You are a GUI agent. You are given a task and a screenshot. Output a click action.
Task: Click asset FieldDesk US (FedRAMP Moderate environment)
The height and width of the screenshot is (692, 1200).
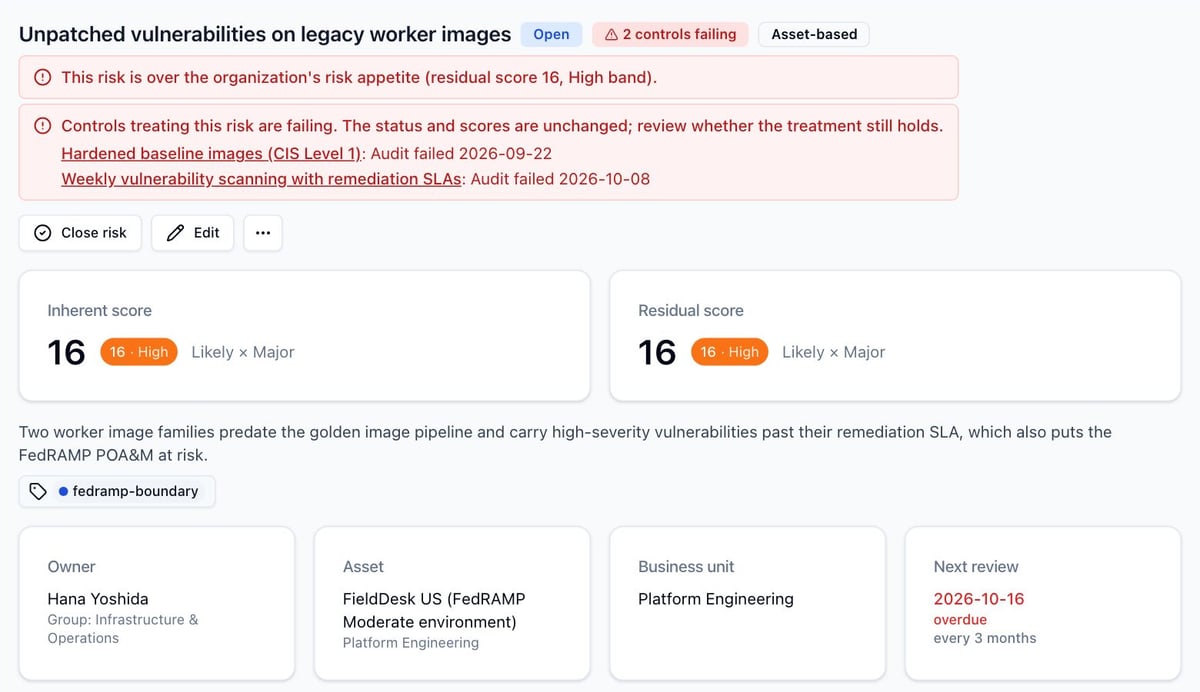pos(434,610)
